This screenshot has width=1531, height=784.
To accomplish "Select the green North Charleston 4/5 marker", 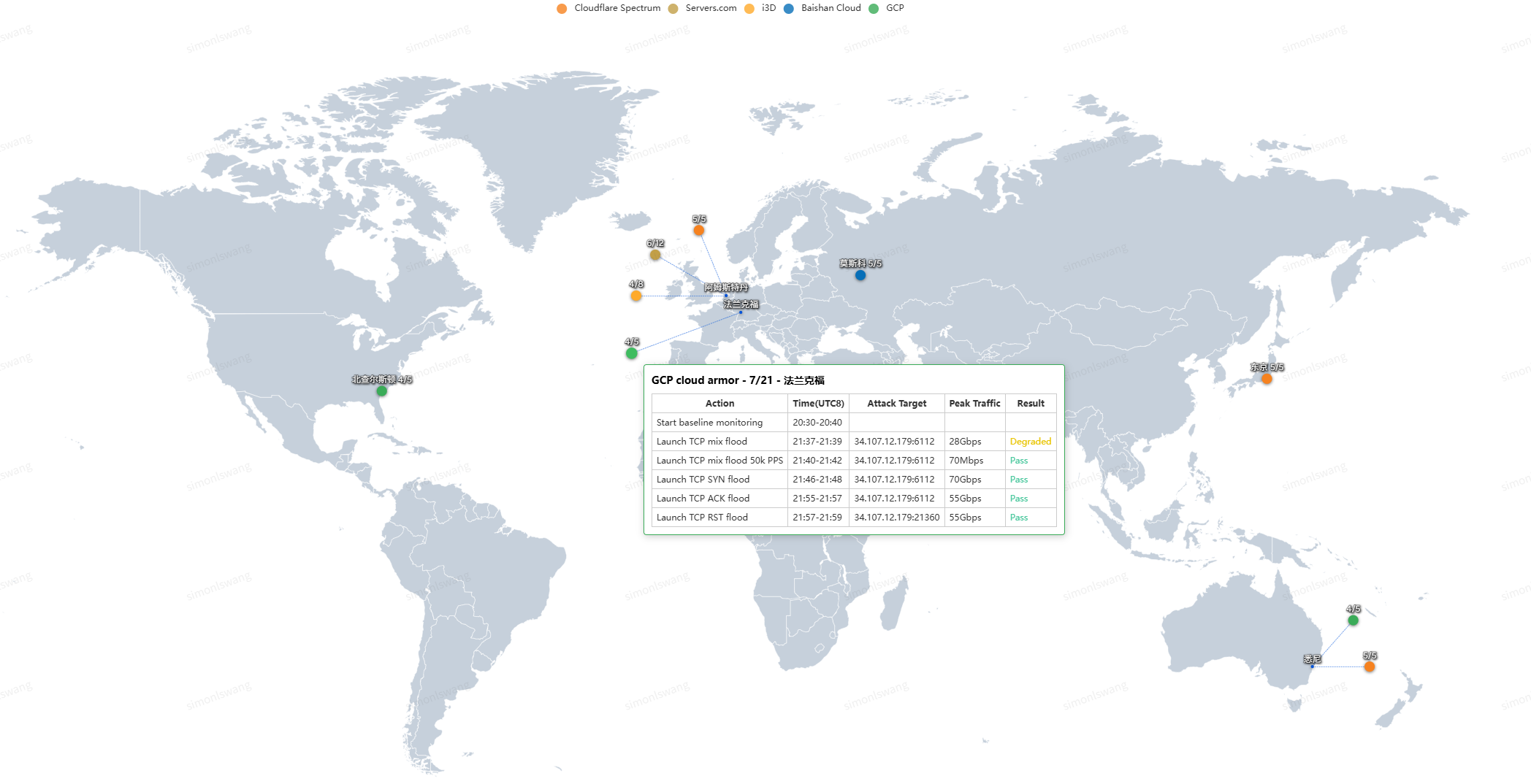I will pyautogui.click(x=381, y=391).
